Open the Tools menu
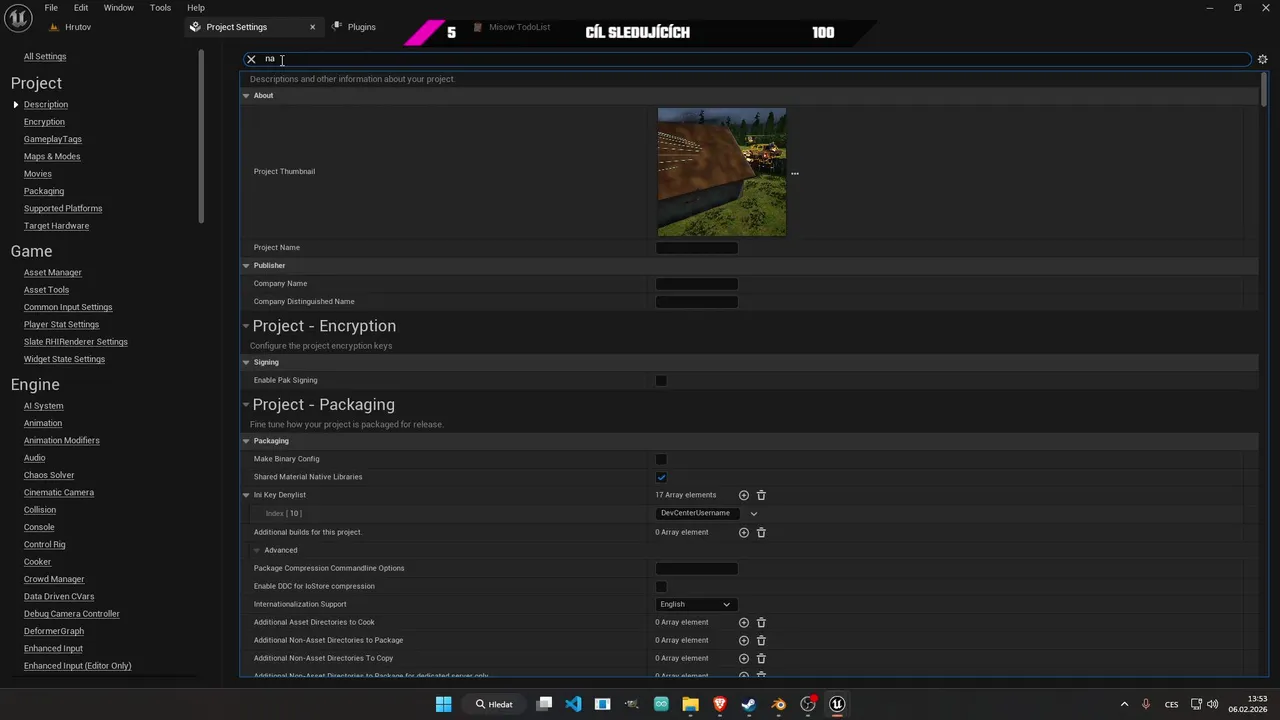 point(160,8)
